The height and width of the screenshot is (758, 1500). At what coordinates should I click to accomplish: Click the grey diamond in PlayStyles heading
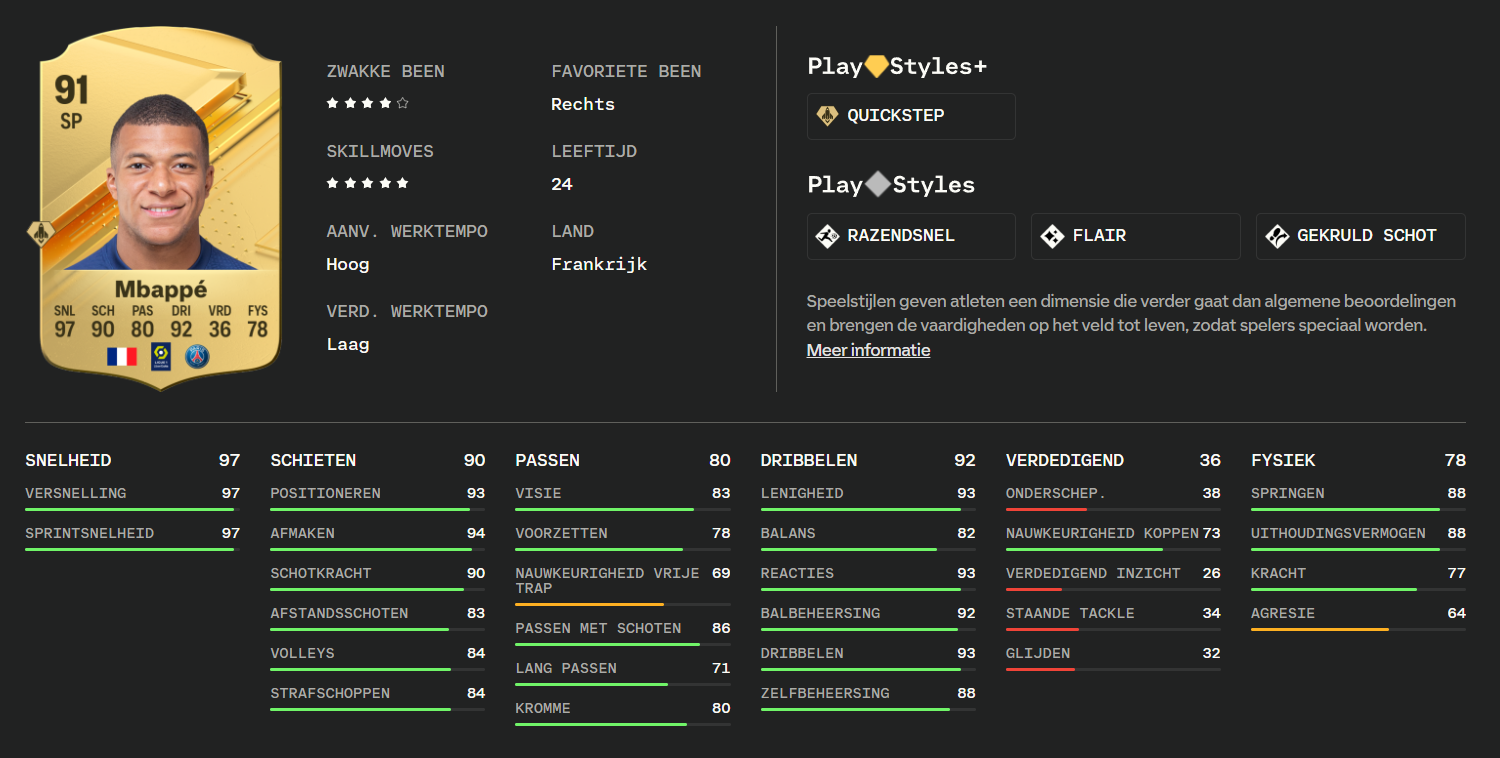coord(877,184)
